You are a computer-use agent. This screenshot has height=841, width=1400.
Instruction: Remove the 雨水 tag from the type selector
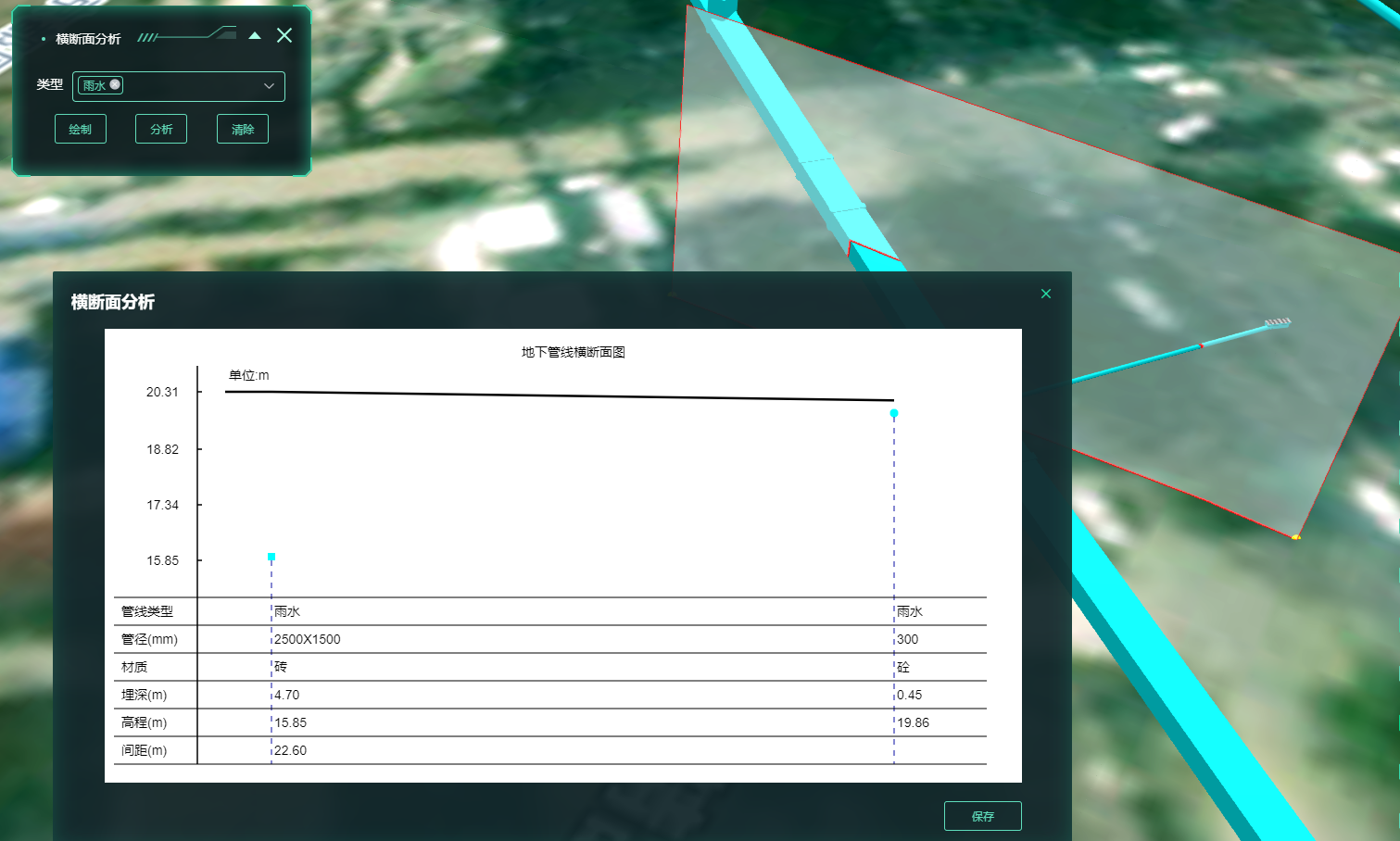(x=115, y=85)
